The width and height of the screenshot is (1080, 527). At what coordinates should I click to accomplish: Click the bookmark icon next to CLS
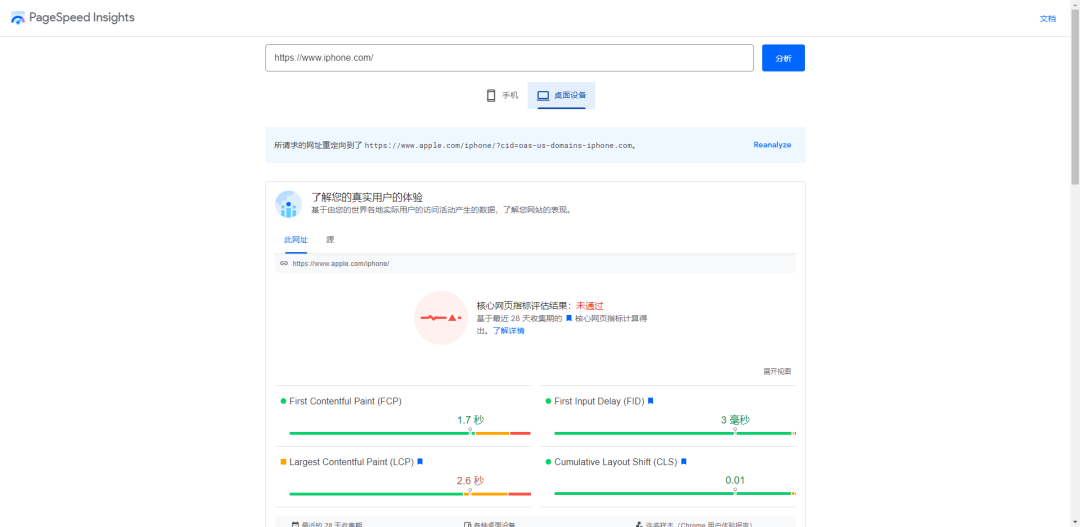point(684,462)
